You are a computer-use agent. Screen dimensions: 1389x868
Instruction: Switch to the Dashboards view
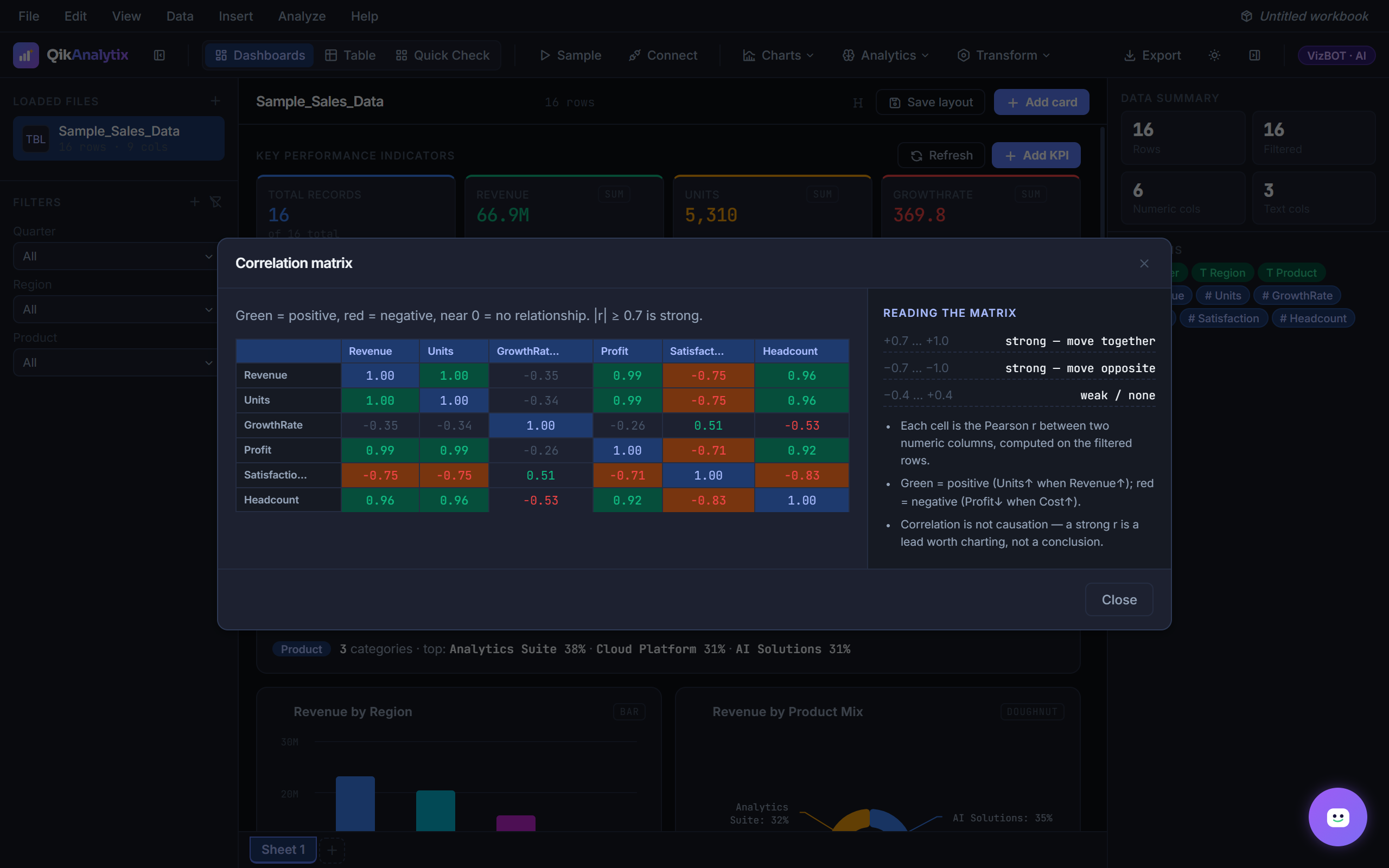click(259, 55)
